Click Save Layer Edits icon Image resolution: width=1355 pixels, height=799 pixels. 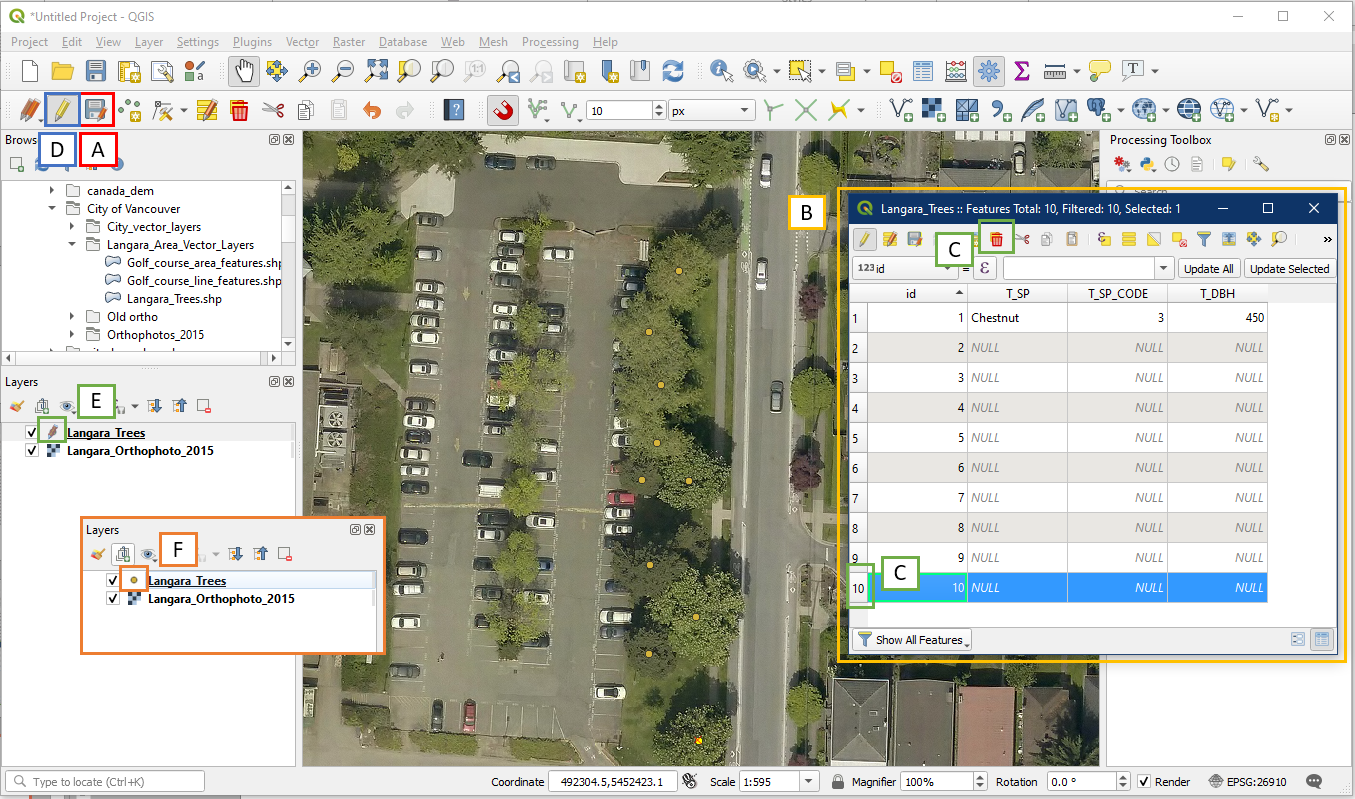(95, 109)
